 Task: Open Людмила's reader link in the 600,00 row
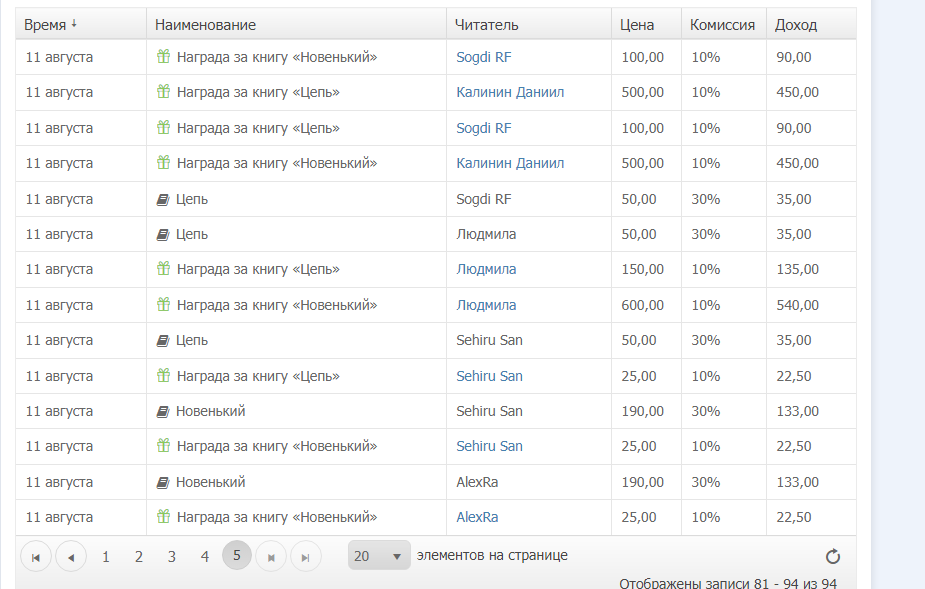(486, 305)
